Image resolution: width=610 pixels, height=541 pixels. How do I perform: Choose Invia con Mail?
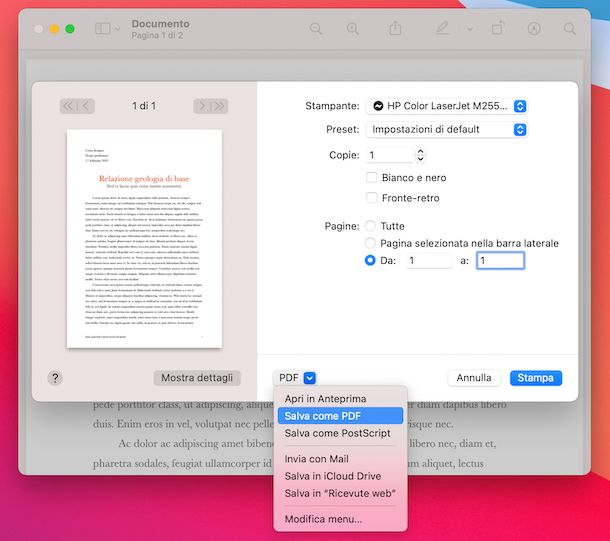[340, 459]
